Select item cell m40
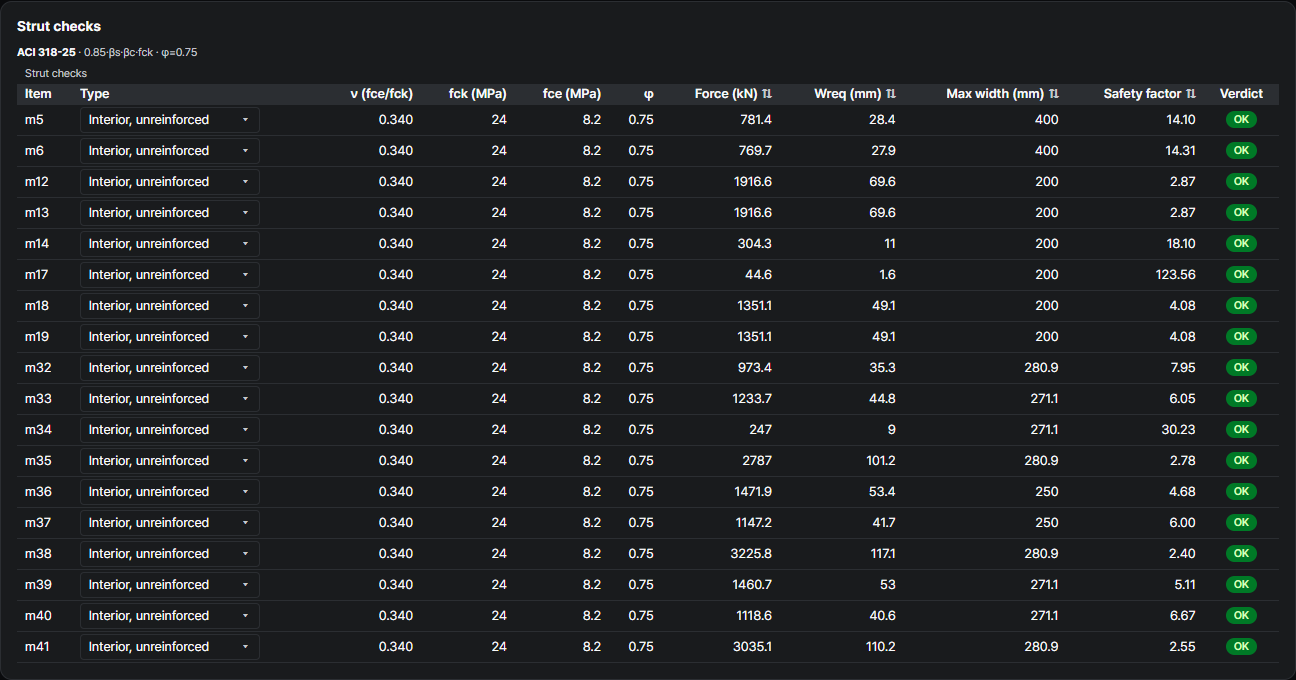The height and width of the screenshot is (680, 1296). tap(38, 616)
